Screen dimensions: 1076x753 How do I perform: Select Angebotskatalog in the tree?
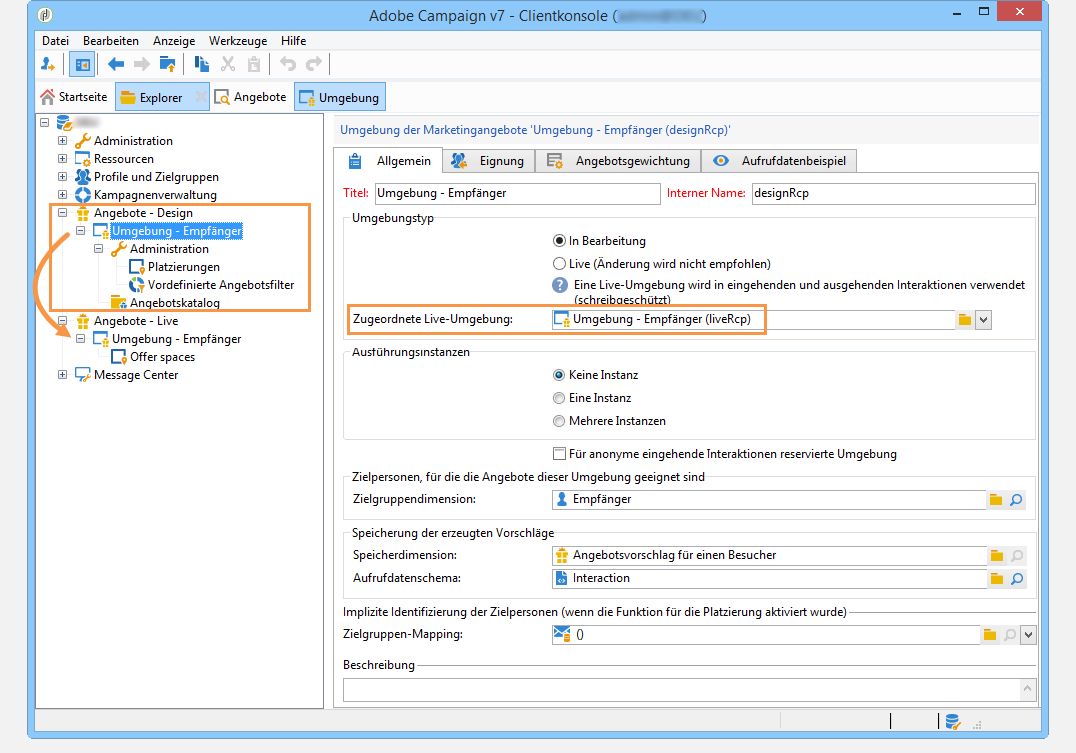(x=174, y=303)
